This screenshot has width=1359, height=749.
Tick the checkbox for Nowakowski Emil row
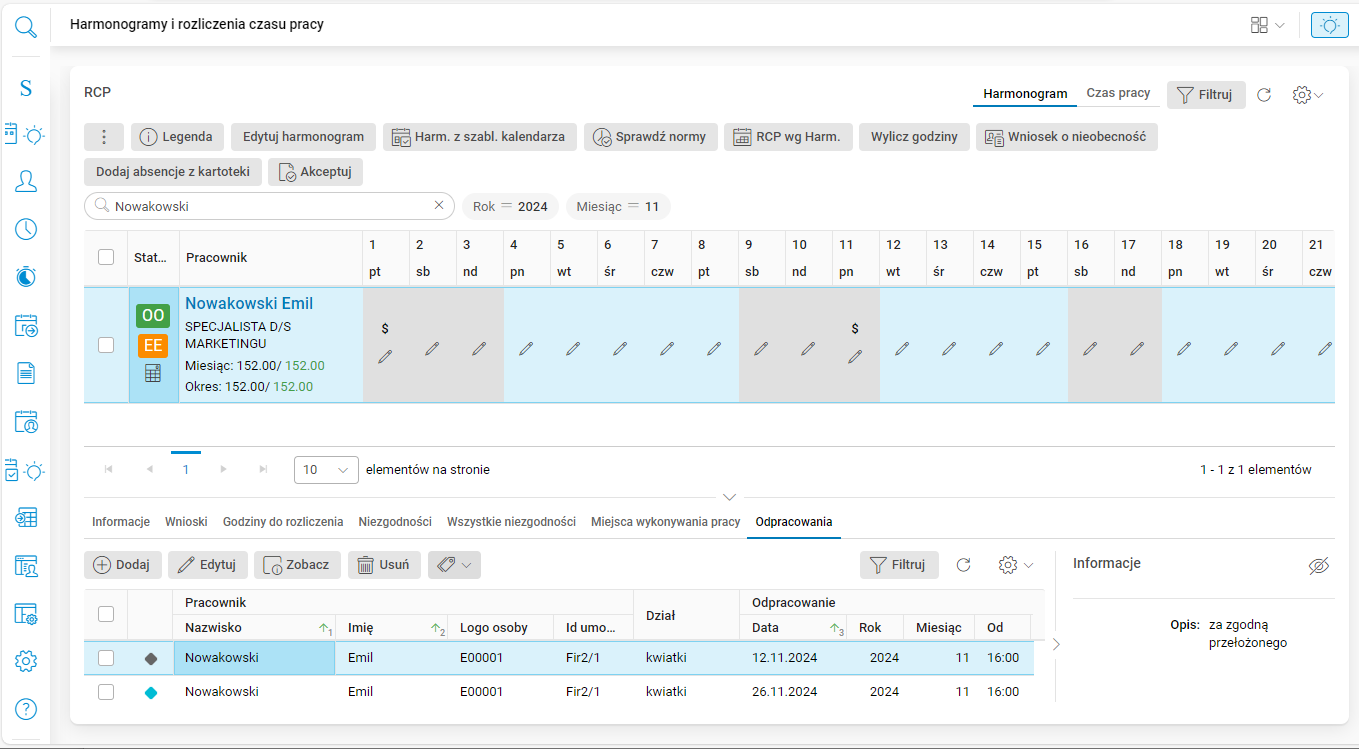[x=106, y=345]
